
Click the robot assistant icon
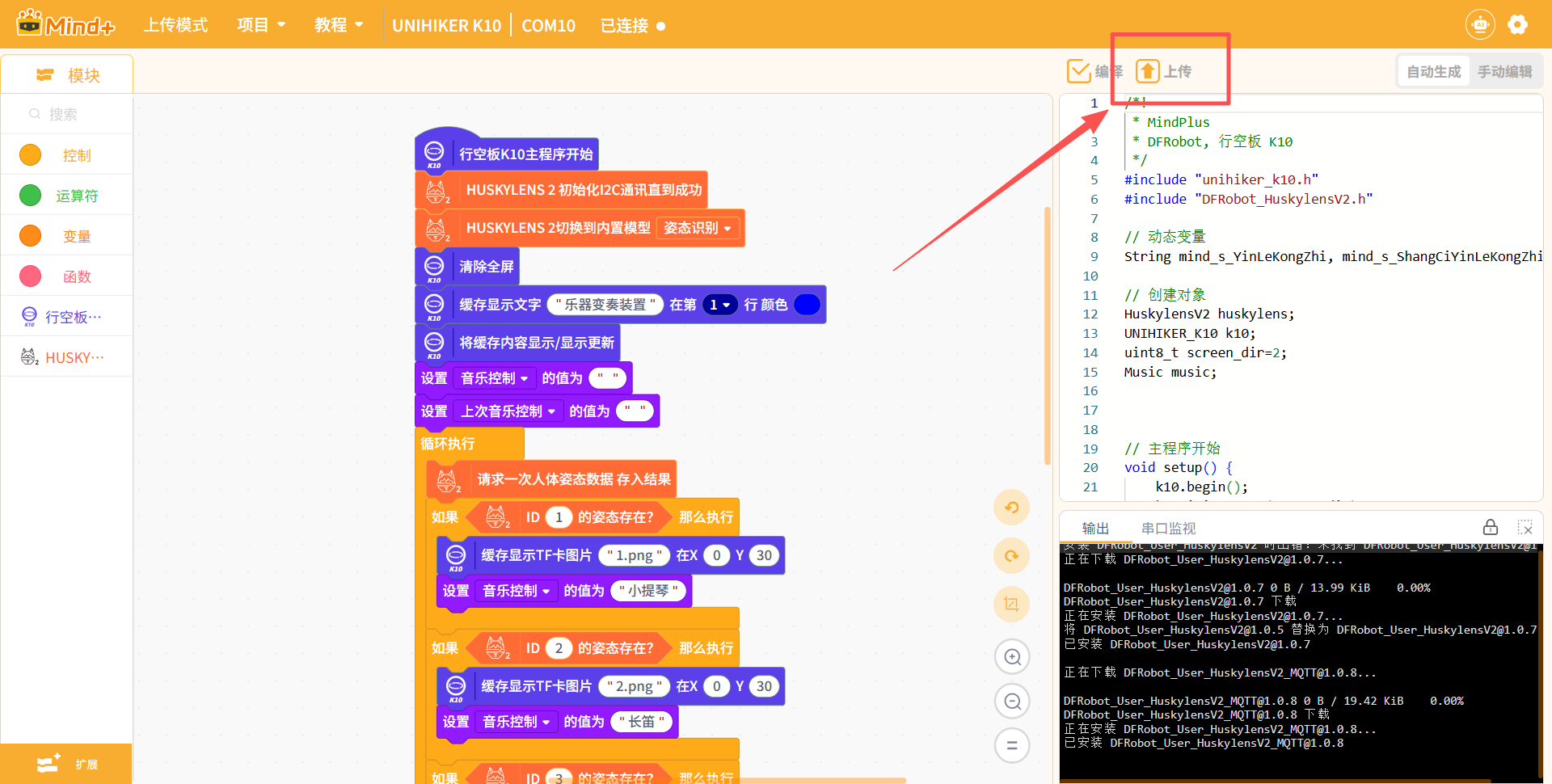[x=1480, y=25]
